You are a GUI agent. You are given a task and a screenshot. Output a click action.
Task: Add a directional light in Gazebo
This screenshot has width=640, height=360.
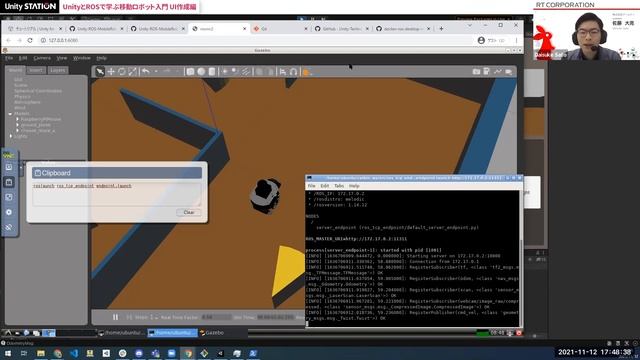pos(245,72)
